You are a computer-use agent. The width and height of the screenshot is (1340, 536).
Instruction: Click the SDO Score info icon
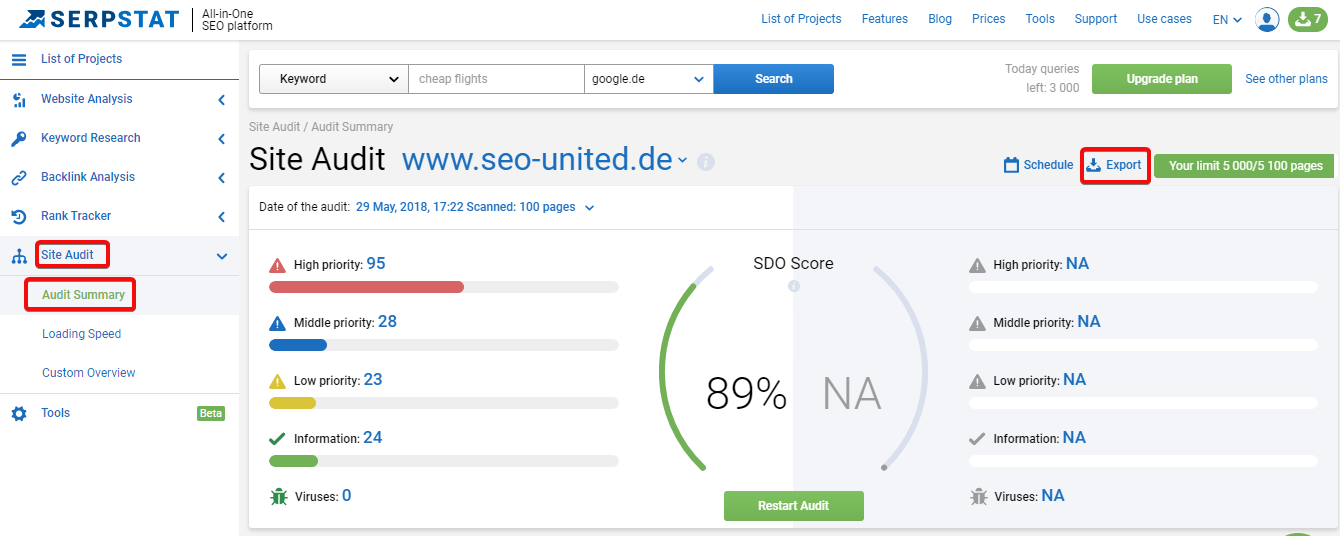pyautogui.click(x=794, y=286)
